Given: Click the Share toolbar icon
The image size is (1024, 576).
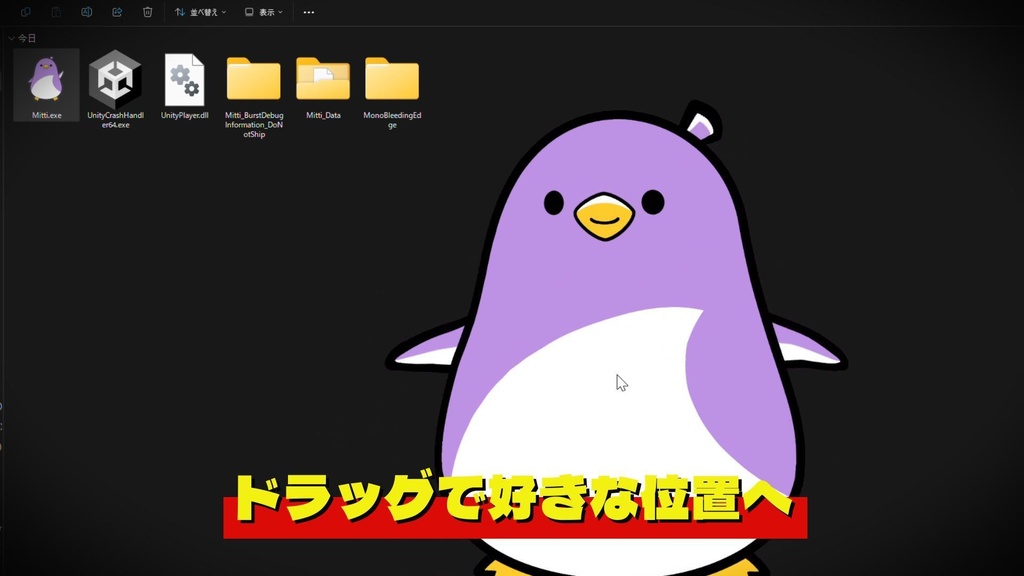Looking at the screenshot, I should point(118,12).
